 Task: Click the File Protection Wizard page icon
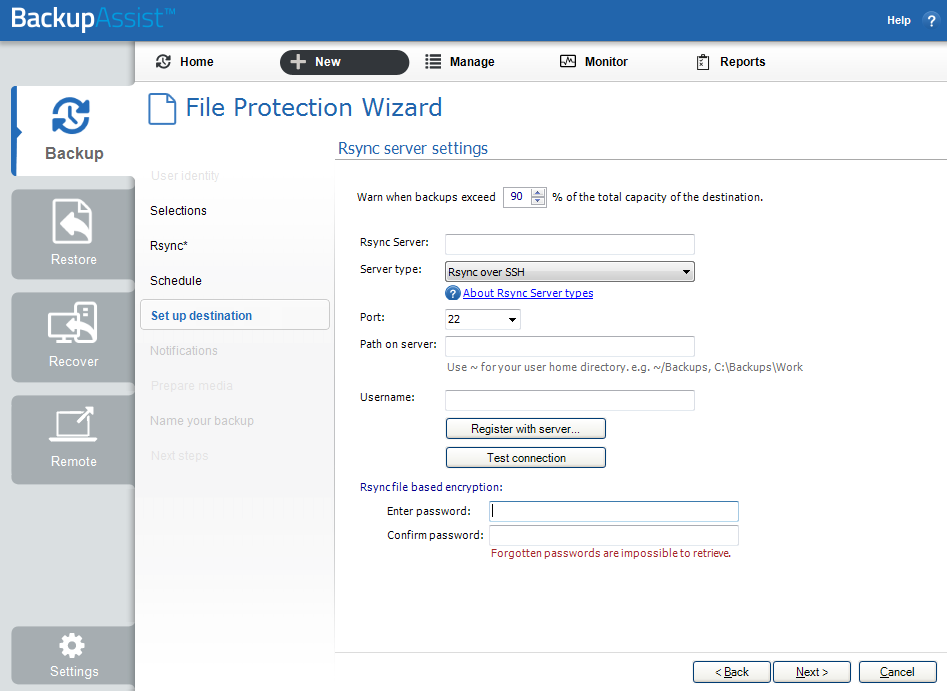point(162,109)
